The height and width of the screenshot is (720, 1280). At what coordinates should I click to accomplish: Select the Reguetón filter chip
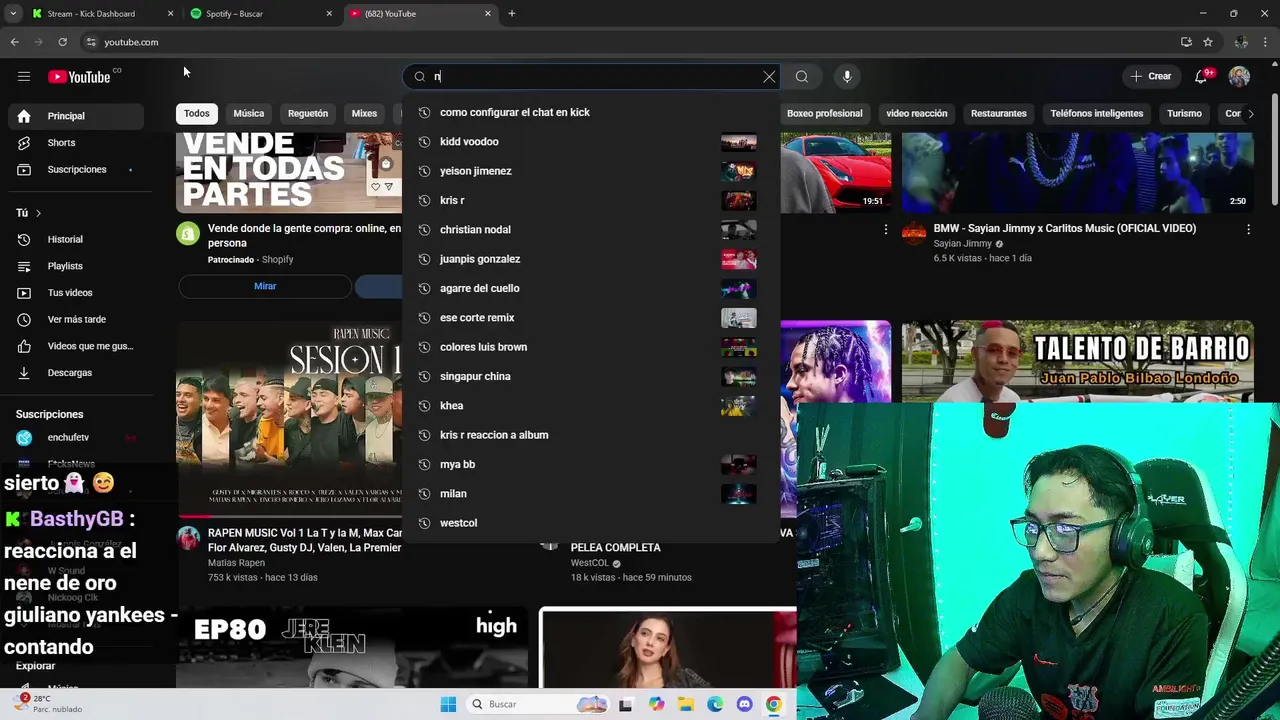(308, 114)
